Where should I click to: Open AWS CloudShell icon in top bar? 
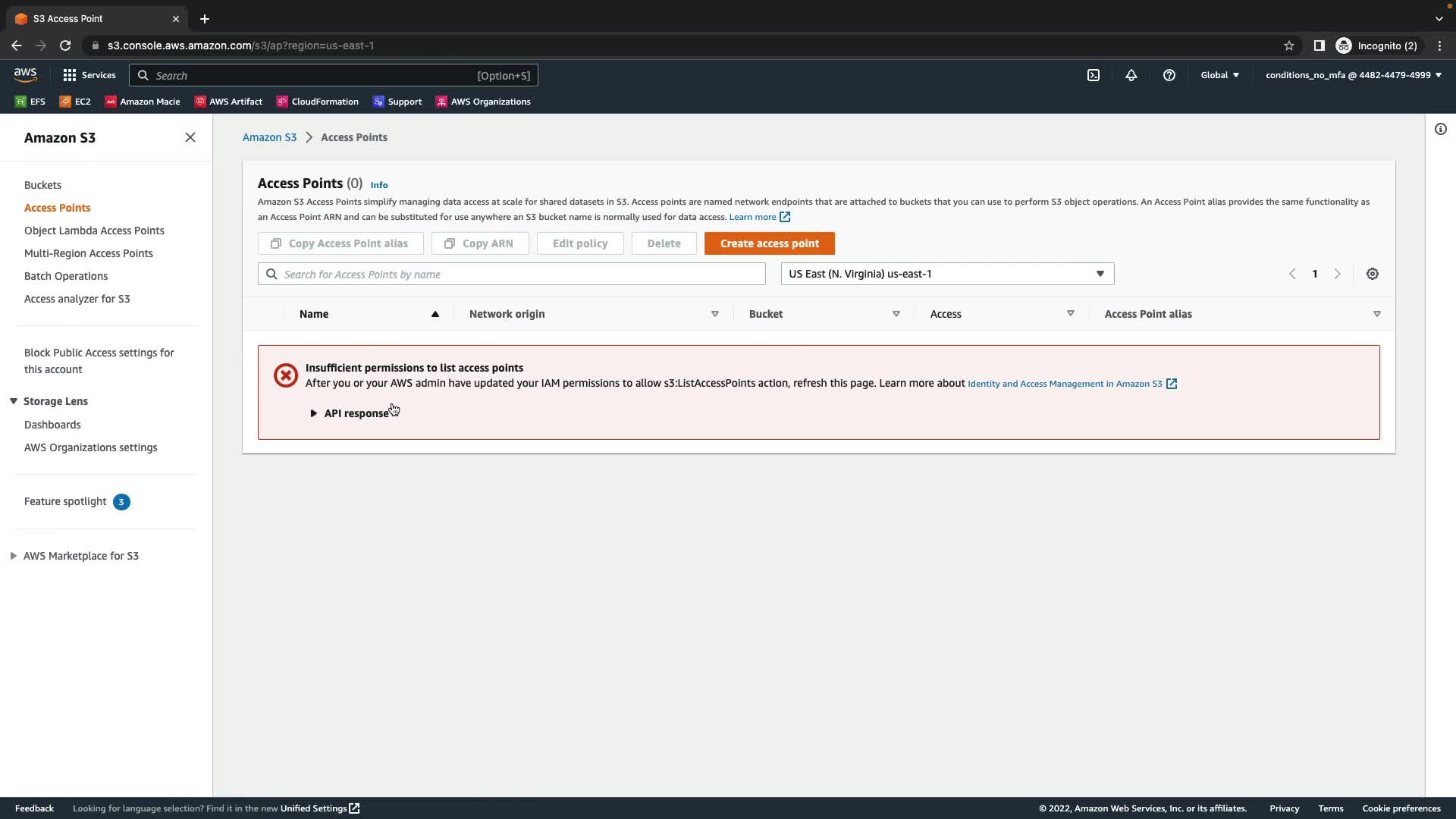[x=1093, y=75]
